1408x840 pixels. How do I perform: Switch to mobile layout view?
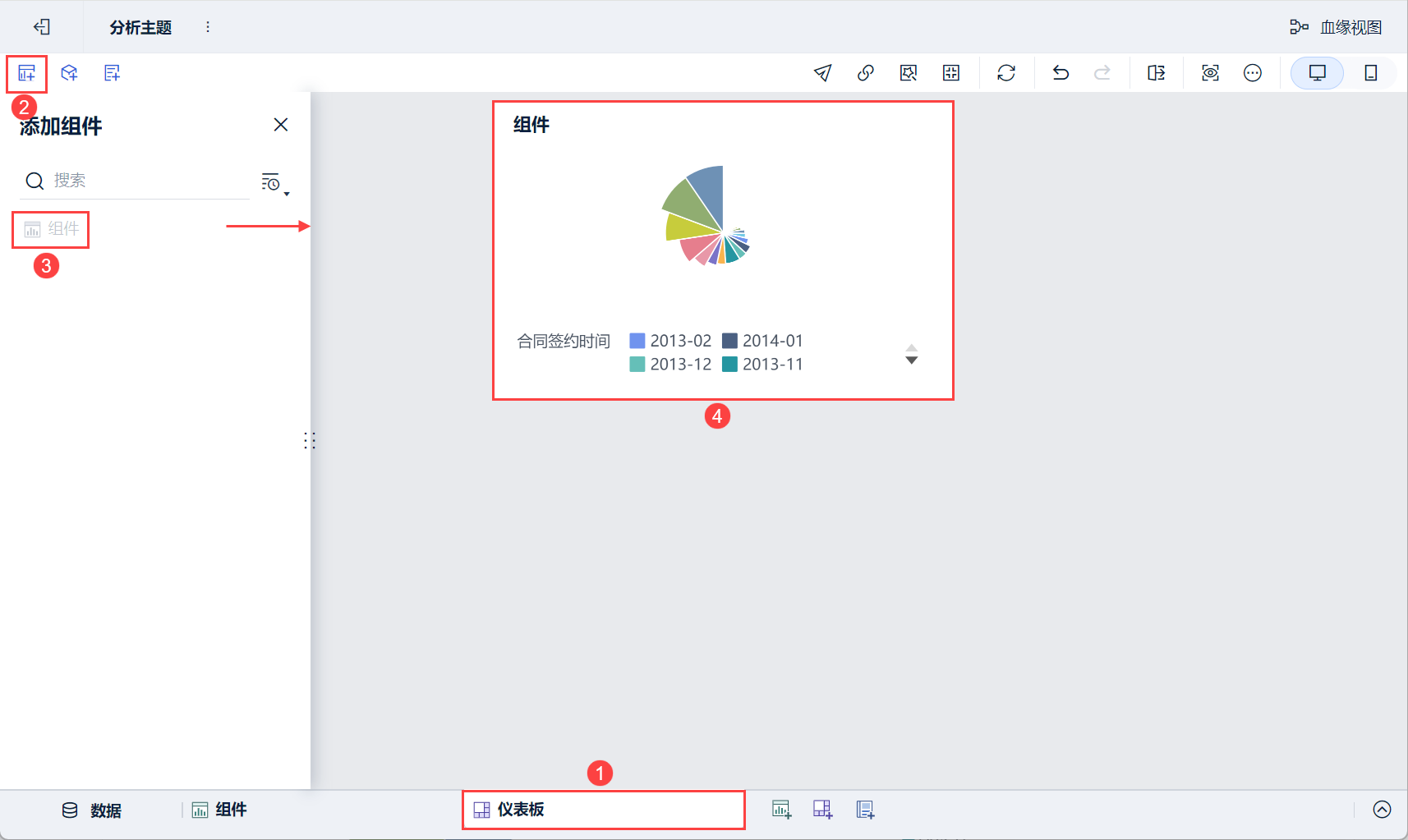coord(1370,73)
